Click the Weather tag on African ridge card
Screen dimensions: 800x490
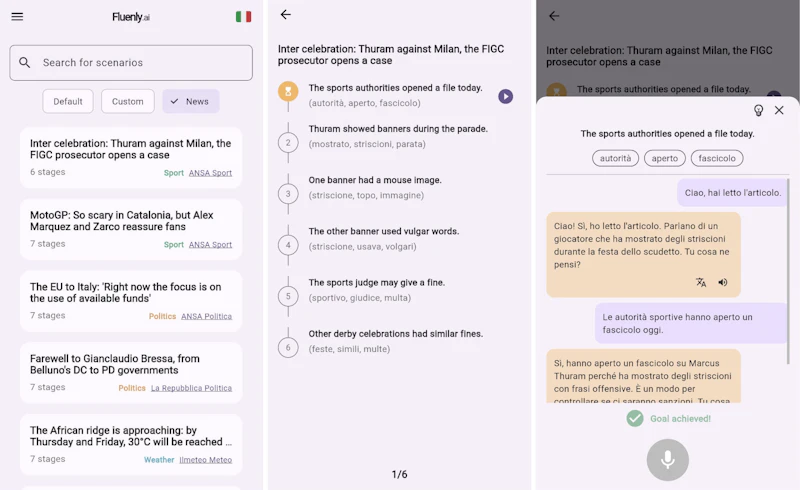(x=159, y=460)
